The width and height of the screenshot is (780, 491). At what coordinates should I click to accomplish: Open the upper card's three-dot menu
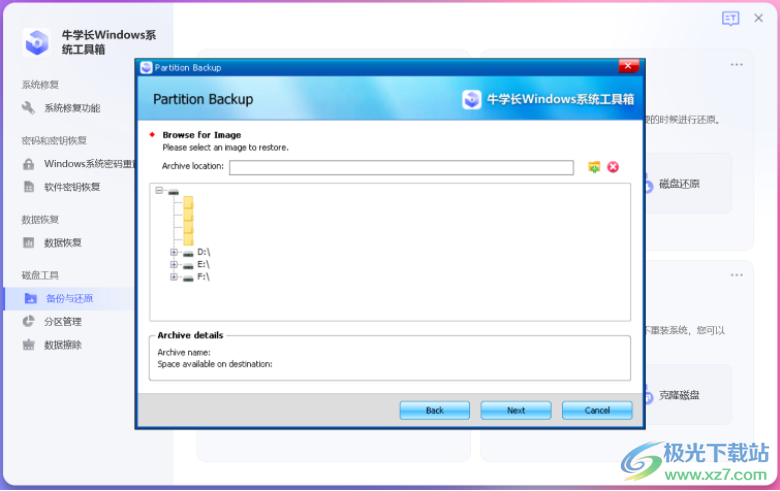pos(737,65)
